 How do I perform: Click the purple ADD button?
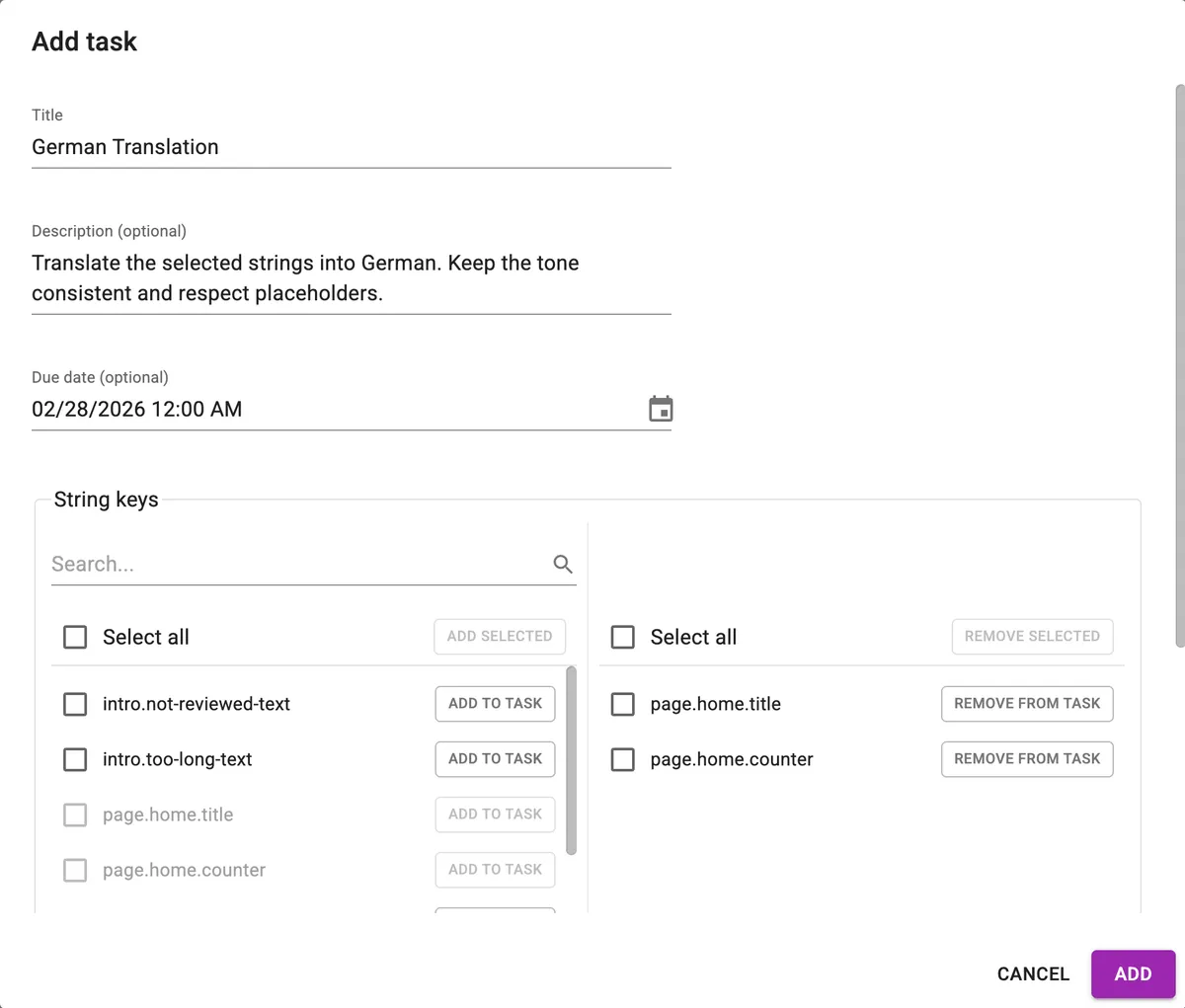(1133, 973)
